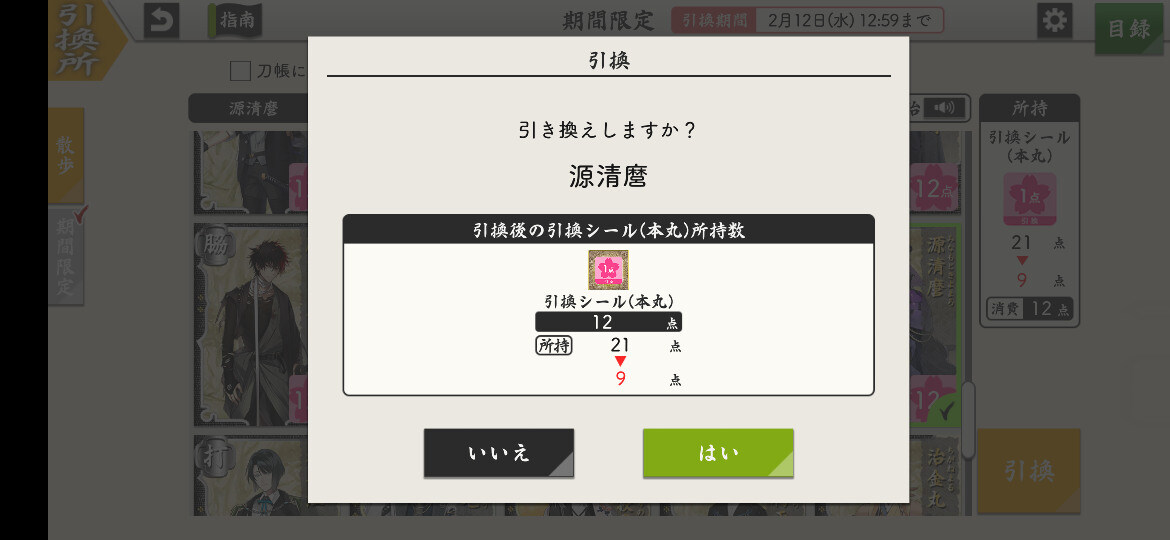Select the 期間限定 side tab
Screen dimensions: 1170x540
pos(66,256)
